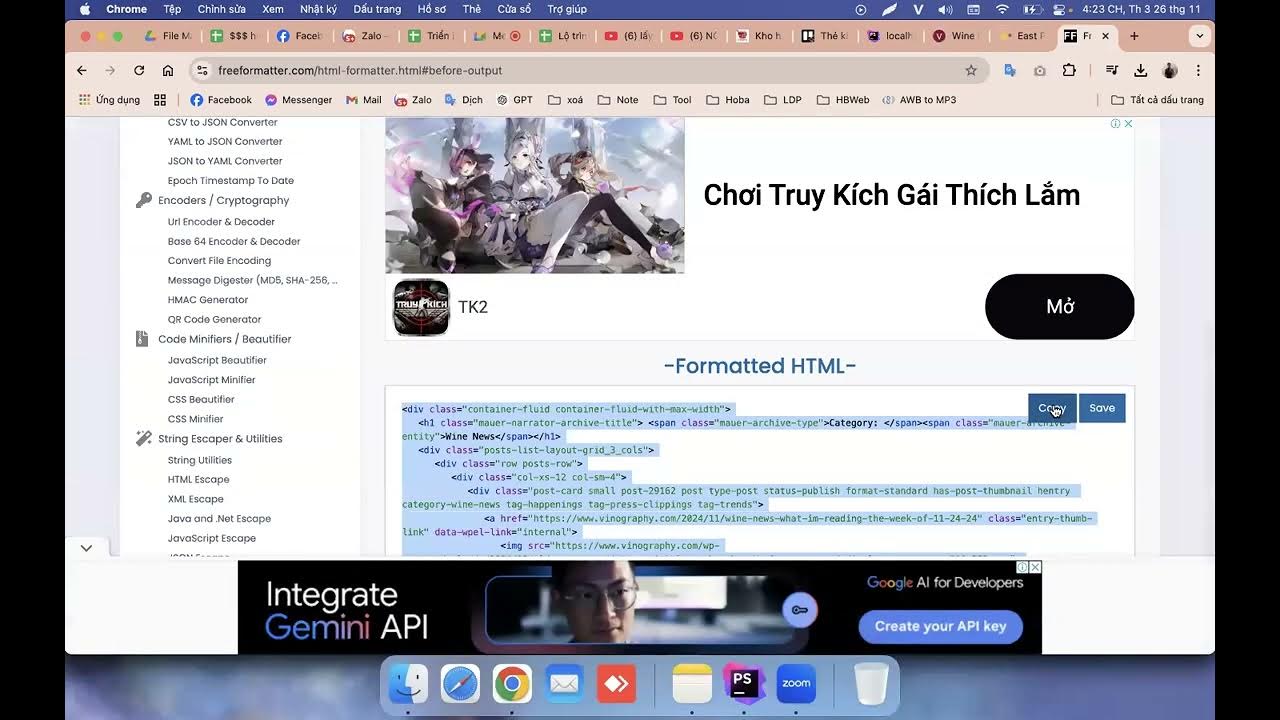Open the Java and .Net Escape link
Viewport: 1280px width, 720px height.
coord(219,518)
